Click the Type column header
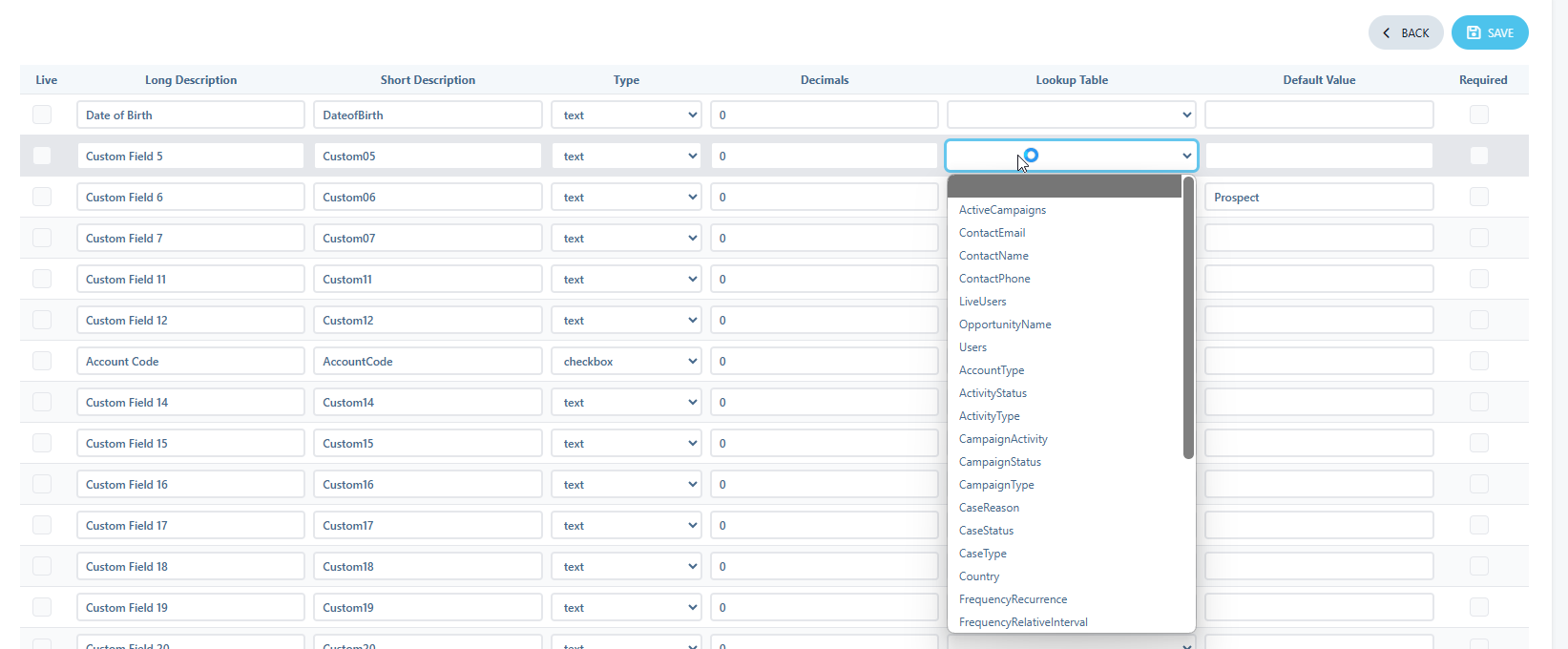This screenshot has height=649, width=1568. [626, 80]
